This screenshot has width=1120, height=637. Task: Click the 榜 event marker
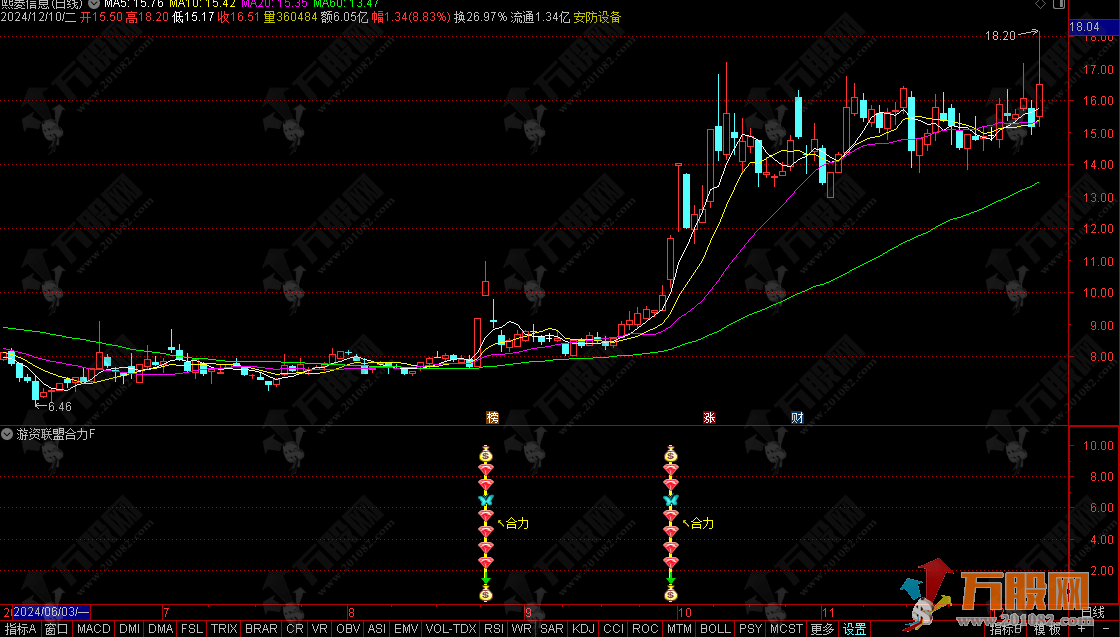tap(493, 418)
